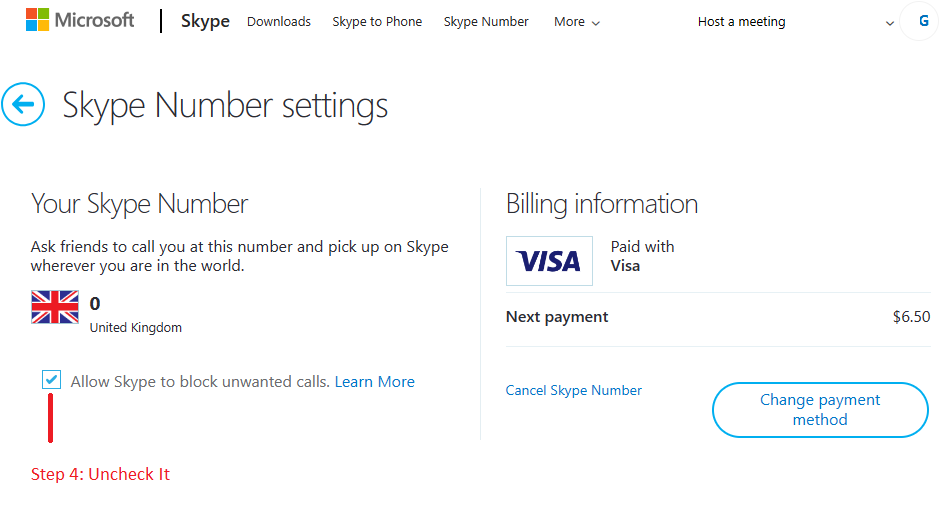Expand the More menu
951x516 pixels.
pyautogui.click(x=577, y=22)
